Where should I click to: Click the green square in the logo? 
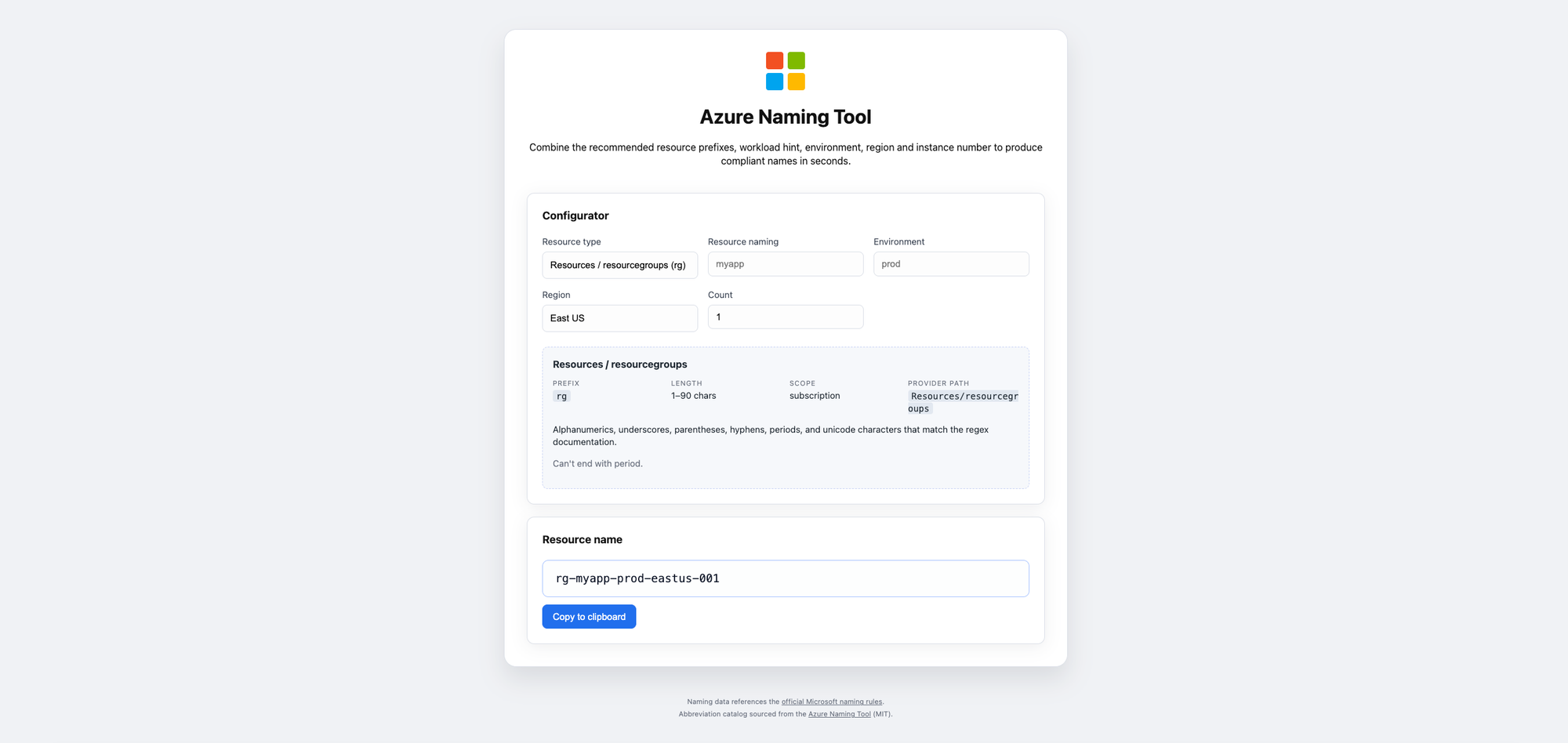[x=796, y=60]
